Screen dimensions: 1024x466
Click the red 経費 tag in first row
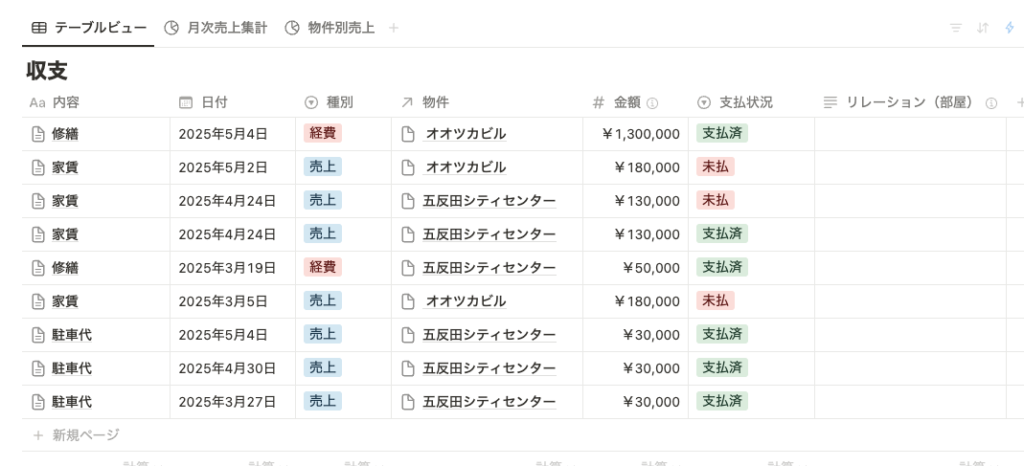pos(322,133)
